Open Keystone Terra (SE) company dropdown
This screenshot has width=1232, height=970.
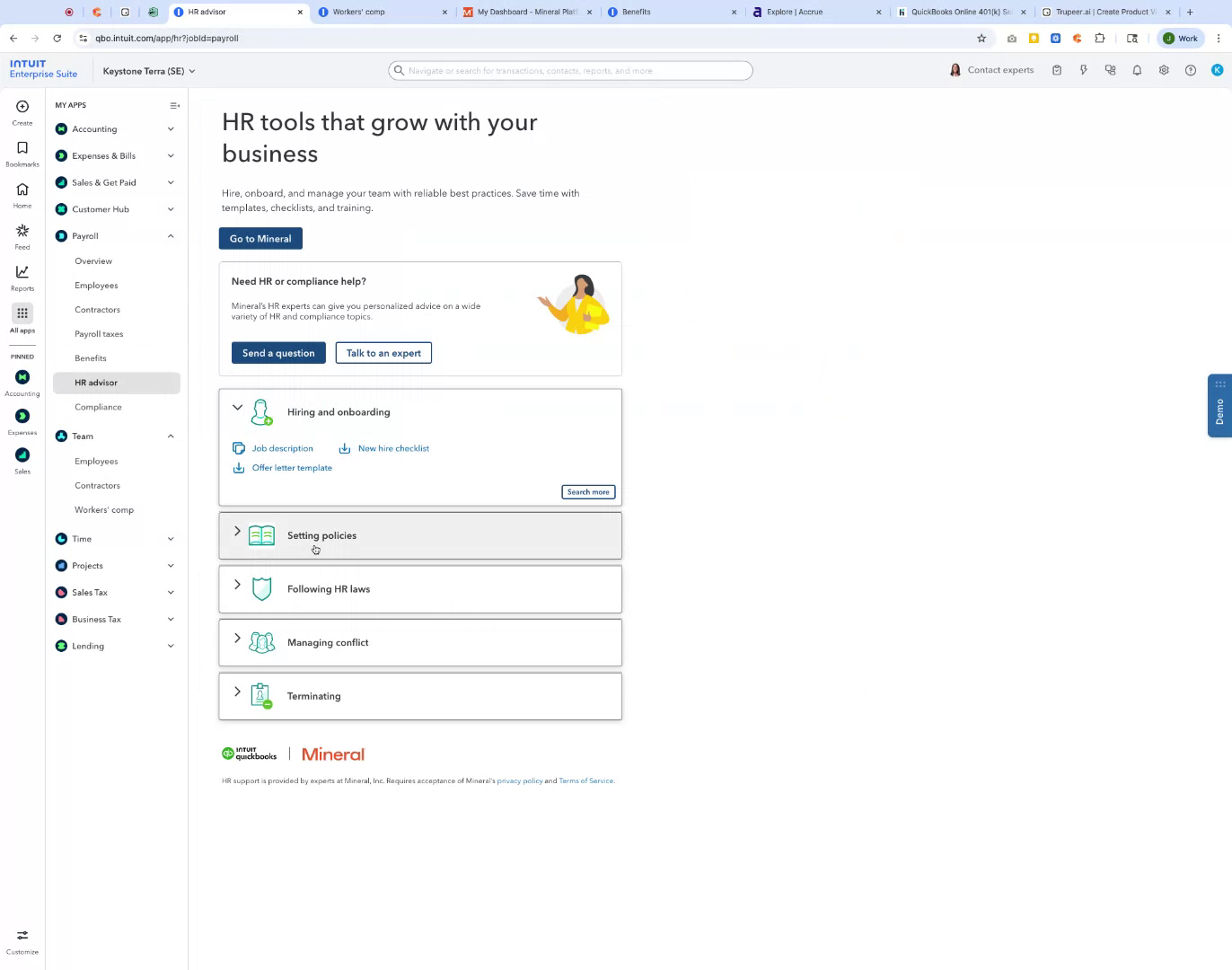(149, 71)
